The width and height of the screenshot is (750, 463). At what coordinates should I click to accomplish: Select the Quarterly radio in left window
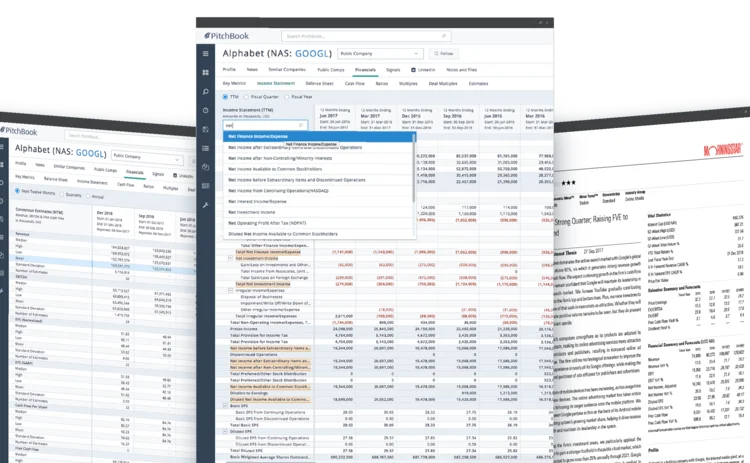[62, 194]
